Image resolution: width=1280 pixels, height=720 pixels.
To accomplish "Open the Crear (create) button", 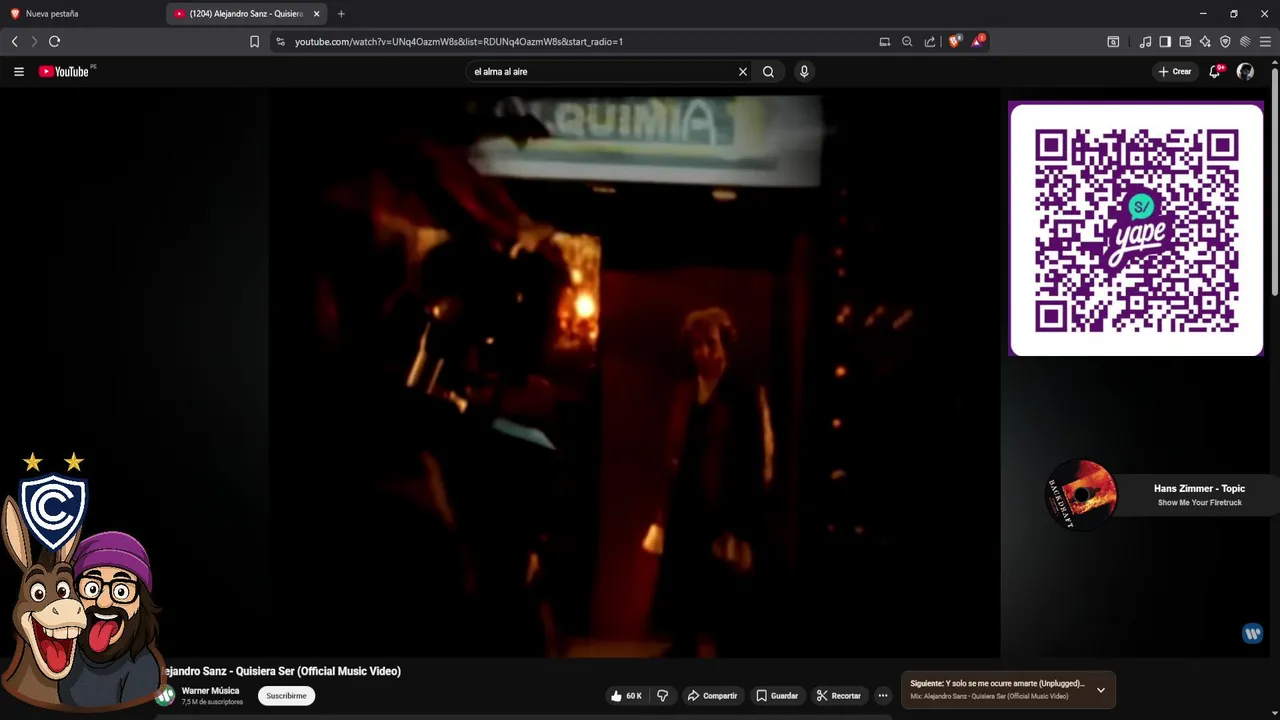I will 1175,72.
